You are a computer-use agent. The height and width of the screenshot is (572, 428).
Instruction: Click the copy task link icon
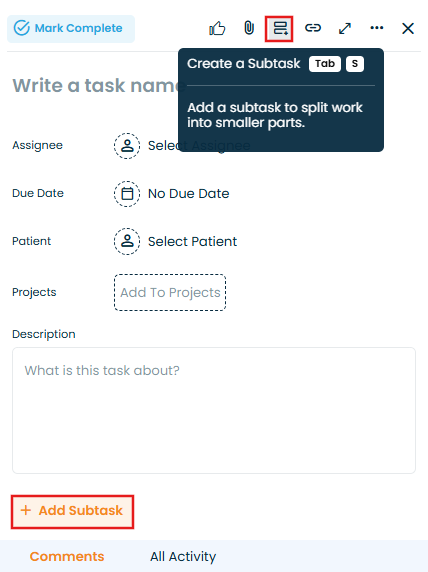click(x=313, y=28)
